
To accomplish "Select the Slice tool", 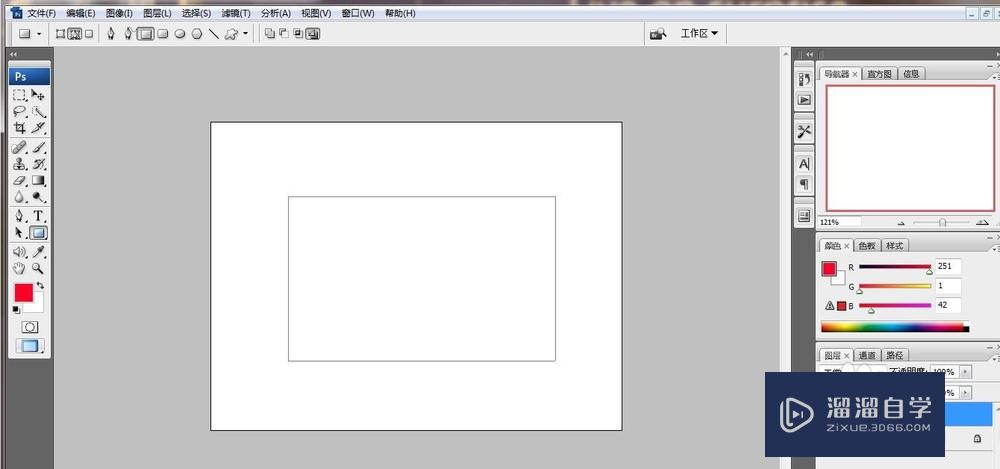I will pos(38,128).
